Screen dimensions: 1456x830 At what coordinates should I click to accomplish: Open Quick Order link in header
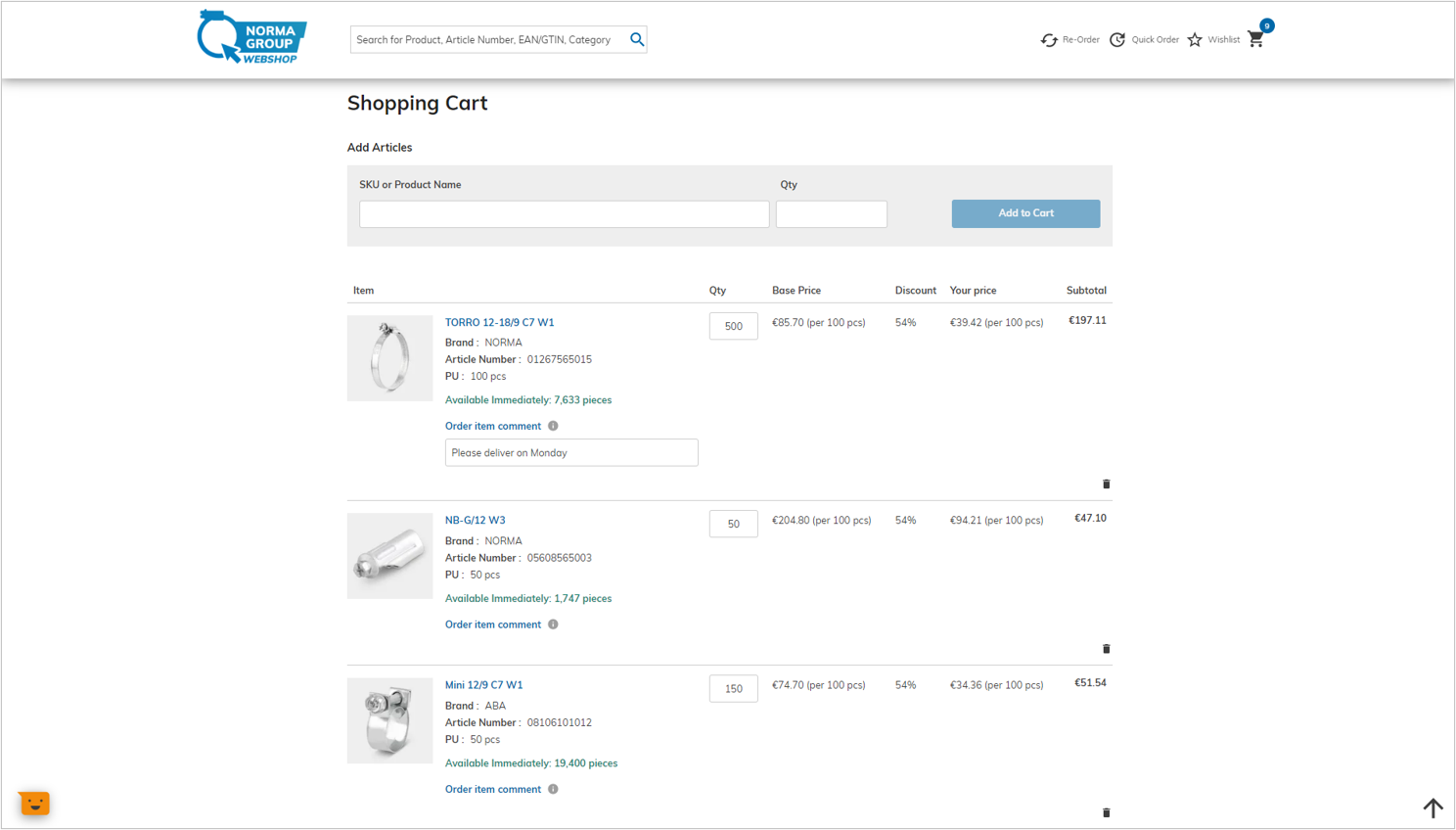coord(1155,40)
